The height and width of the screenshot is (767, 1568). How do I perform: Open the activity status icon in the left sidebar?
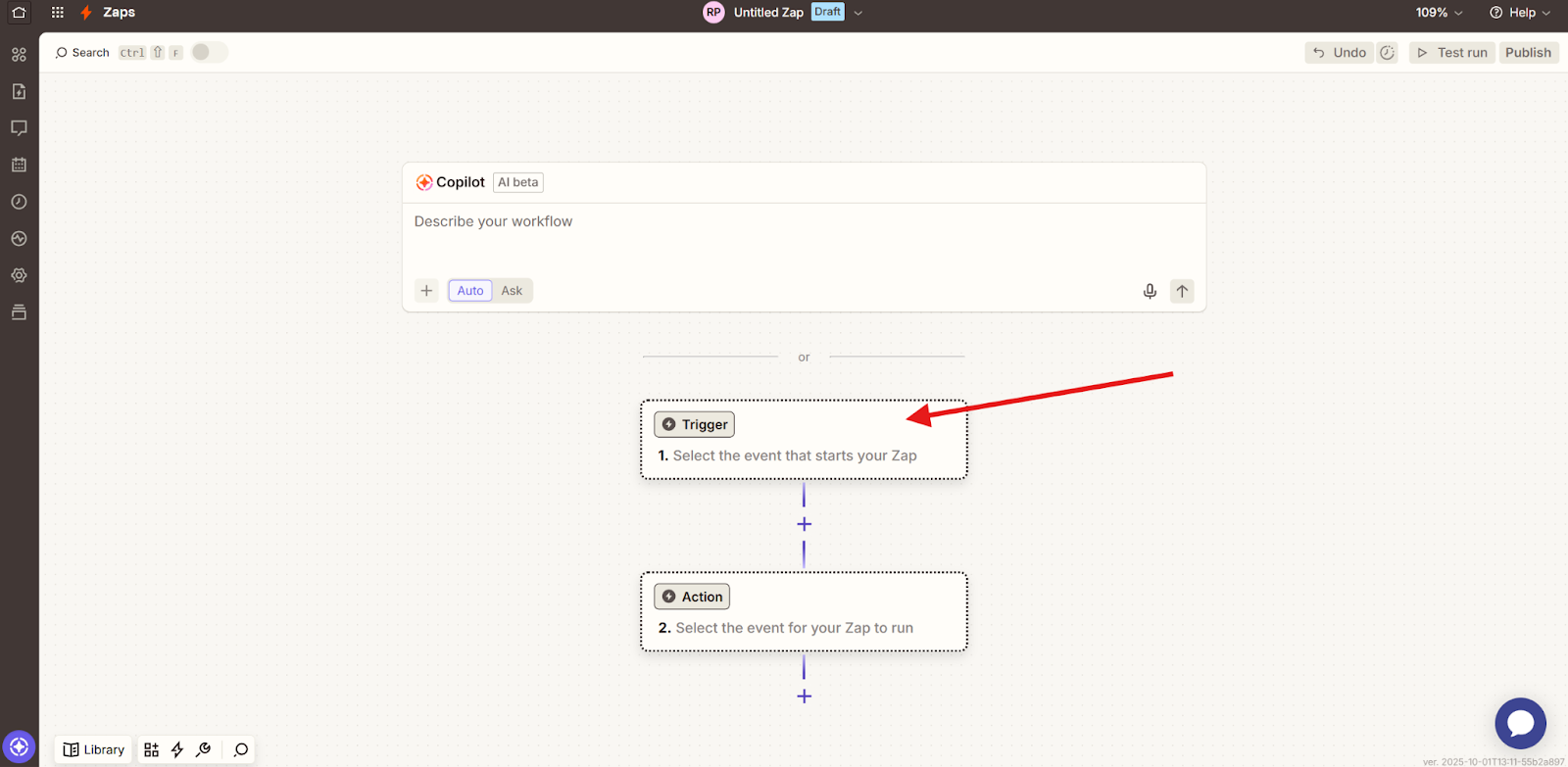[x=19, y=239]
